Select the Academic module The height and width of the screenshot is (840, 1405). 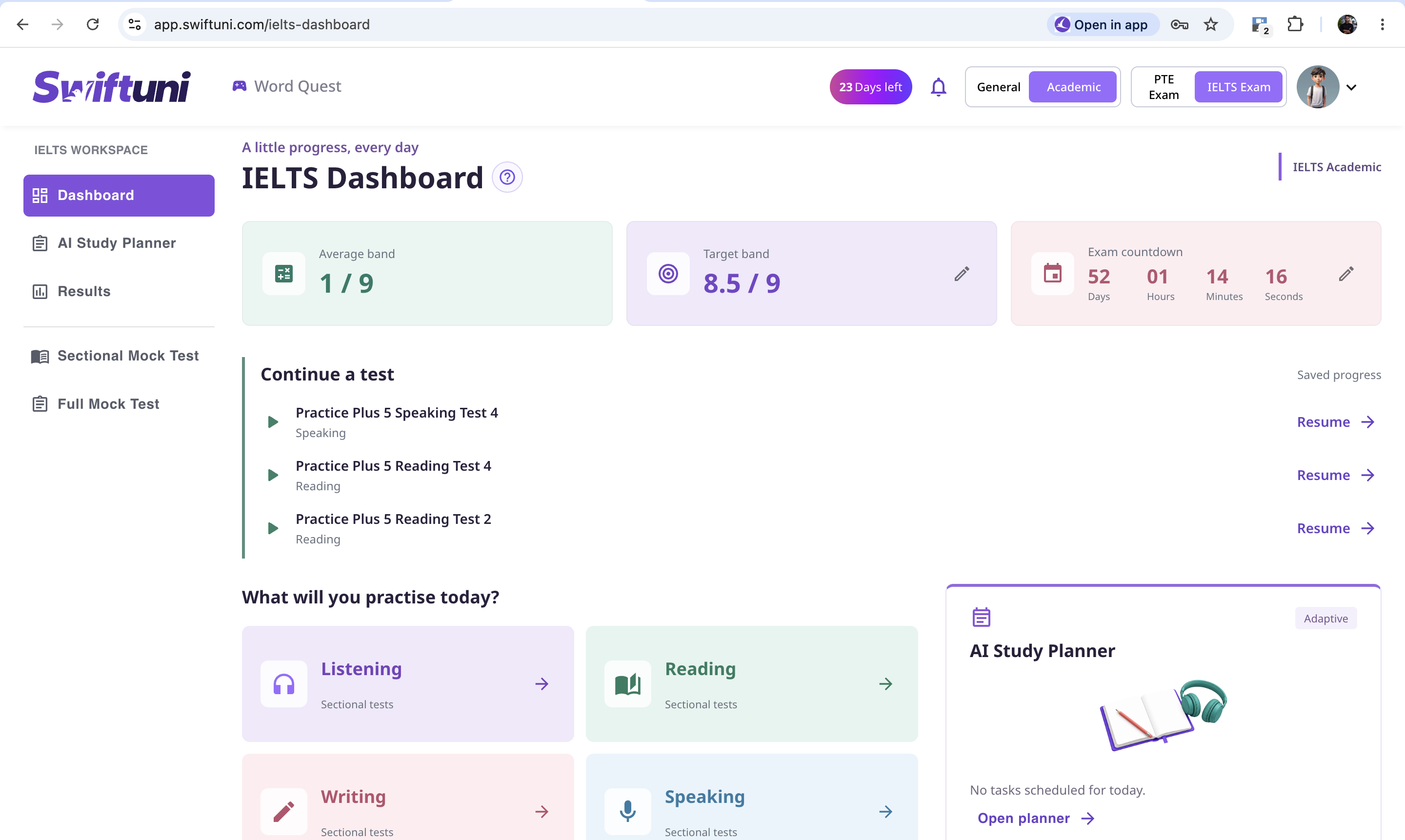[x=1073, y=87]
